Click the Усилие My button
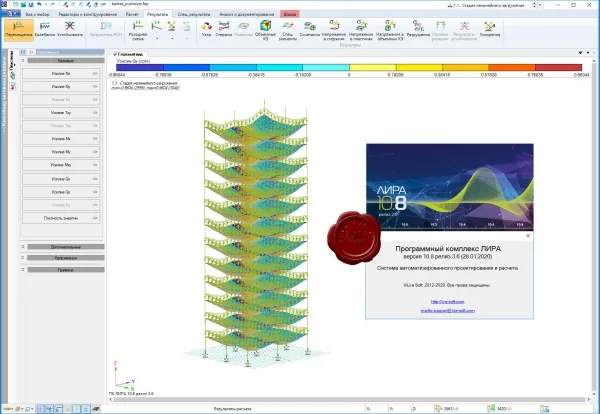Screen dimensions: 600x414 point(61,152)
